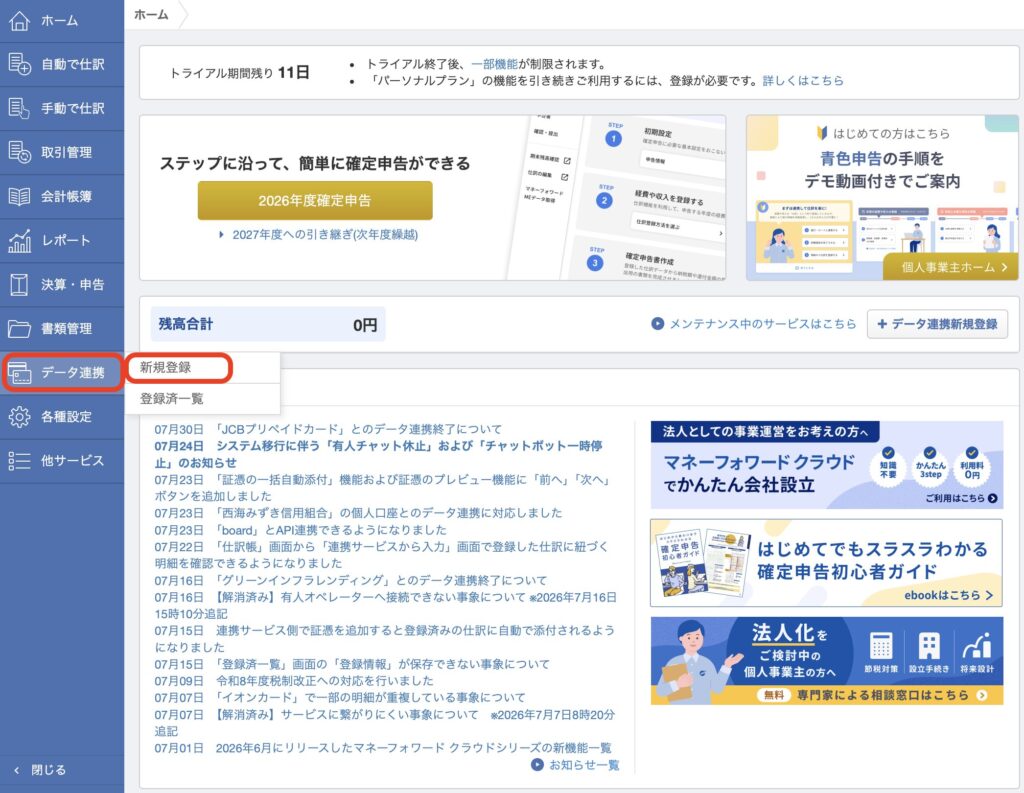Click the 一部機能 link
The height and width of the screenshot is (793, 1024).
[x=494, y=64]
